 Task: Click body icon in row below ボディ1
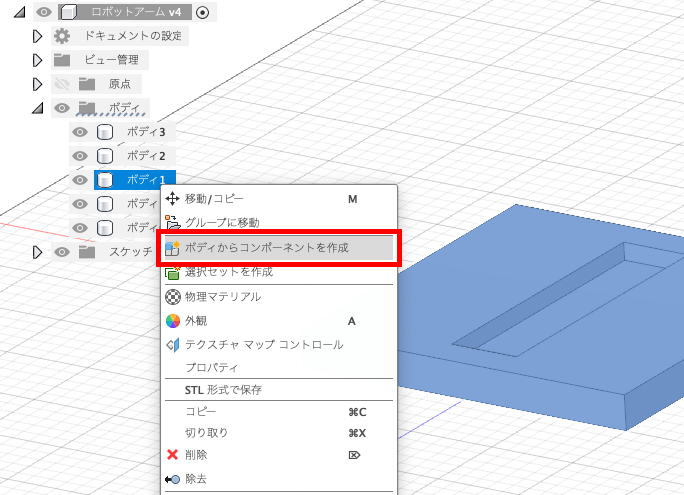pyautogui.click(x=105, y=204)
